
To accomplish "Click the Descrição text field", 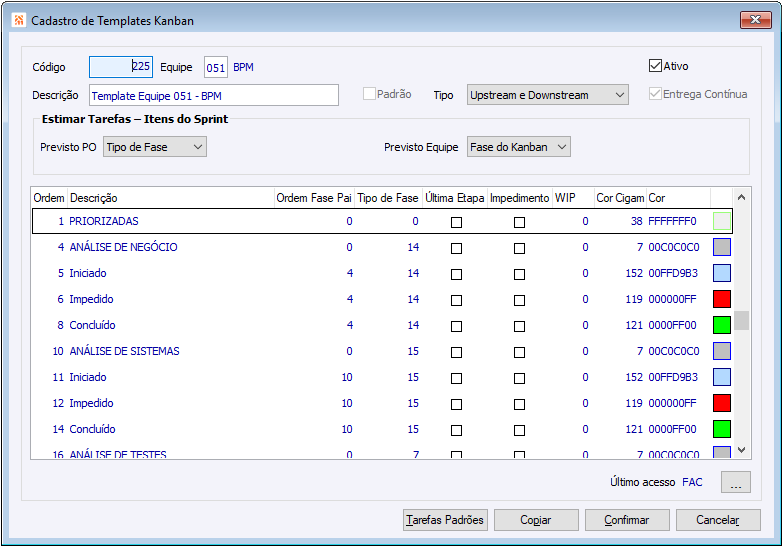I will (214, 95).
